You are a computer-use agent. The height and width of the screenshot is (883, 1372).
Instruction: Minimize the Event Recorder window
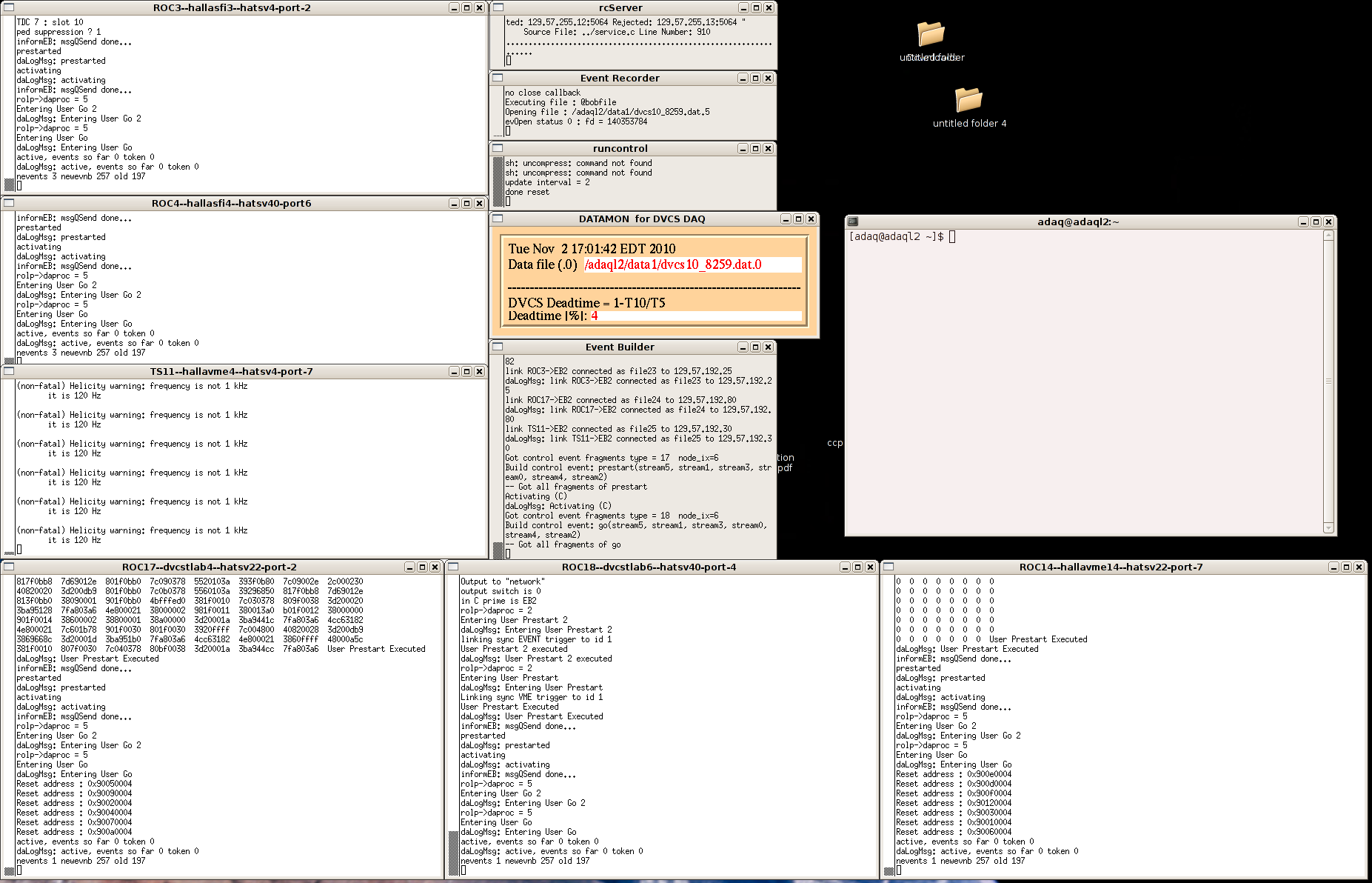[x=743, y=78]
